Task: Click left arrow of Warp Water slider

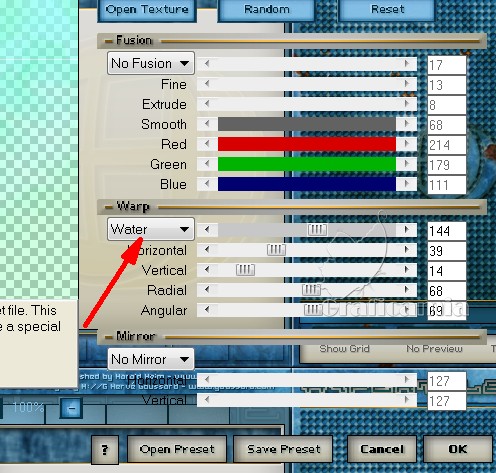Action: click(207, 230)
